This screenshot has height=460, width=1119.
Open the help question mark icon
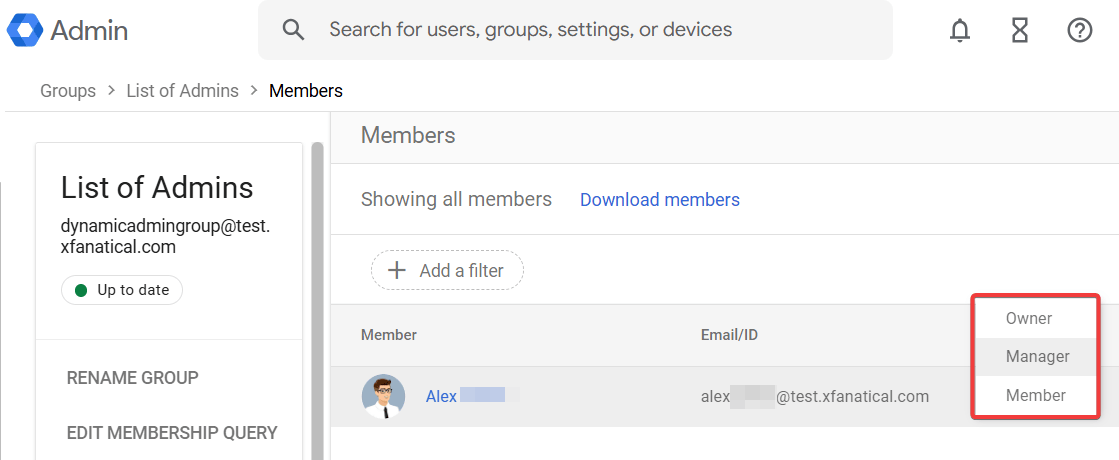(1080, 31)
